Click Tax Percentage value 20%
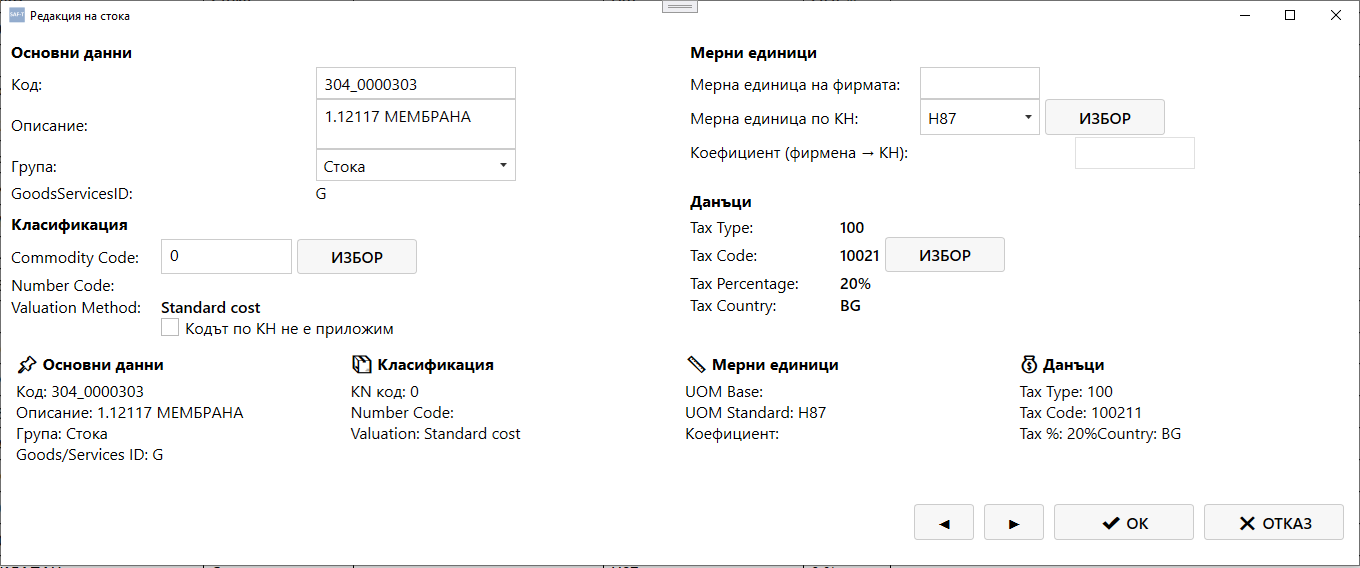The image size is (1360, 568). click(x=855, y=284)
